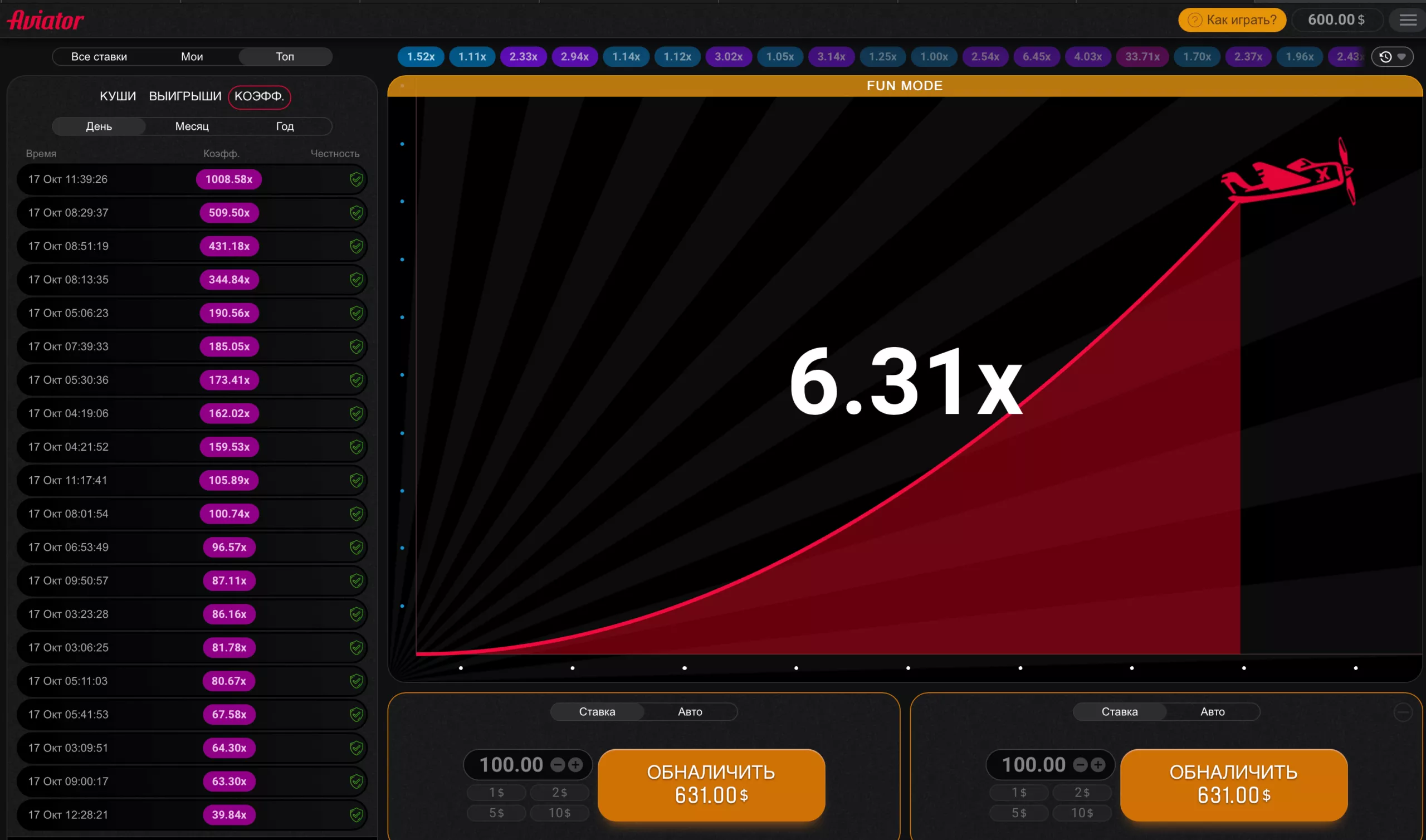The width and height of the screenshot is (1426, 840).
Task: Click fairness shield for 190.56x round
Action: tap(356, 313)
